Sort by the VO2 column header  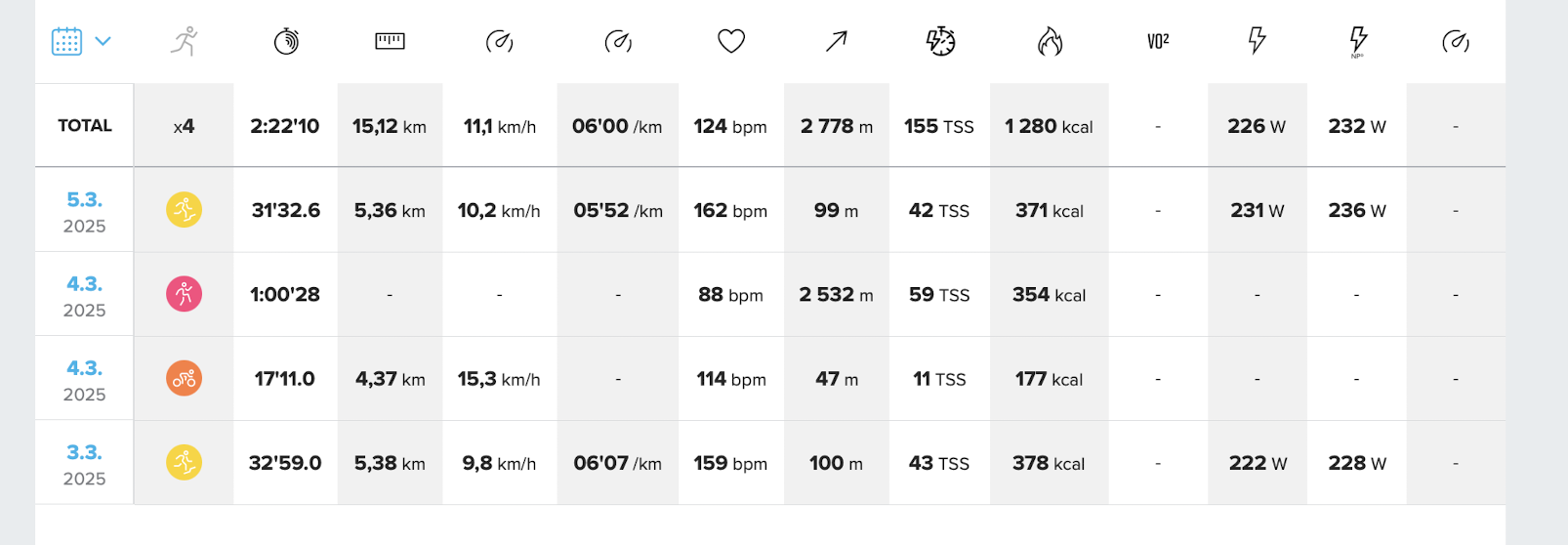(1158, 41)
